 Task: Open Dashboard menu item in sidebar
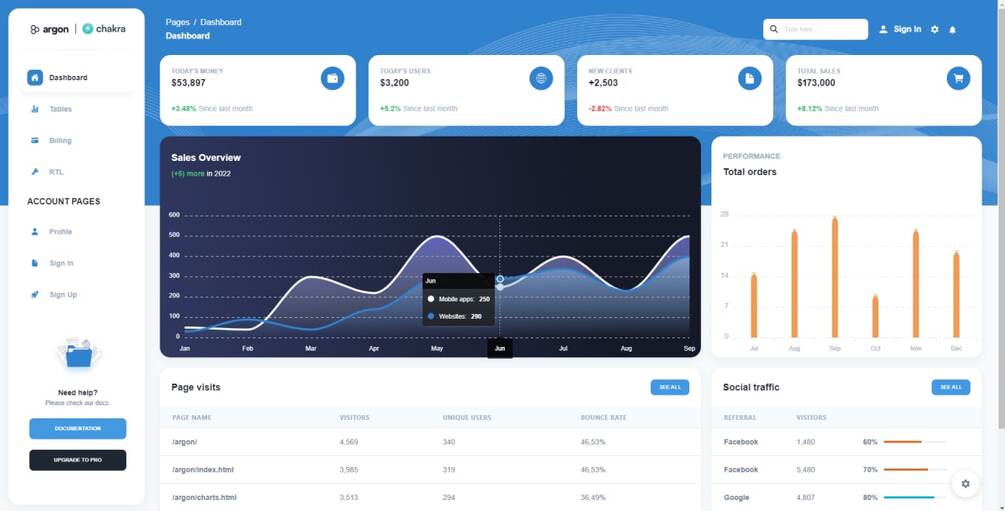(x=78, y=78)
